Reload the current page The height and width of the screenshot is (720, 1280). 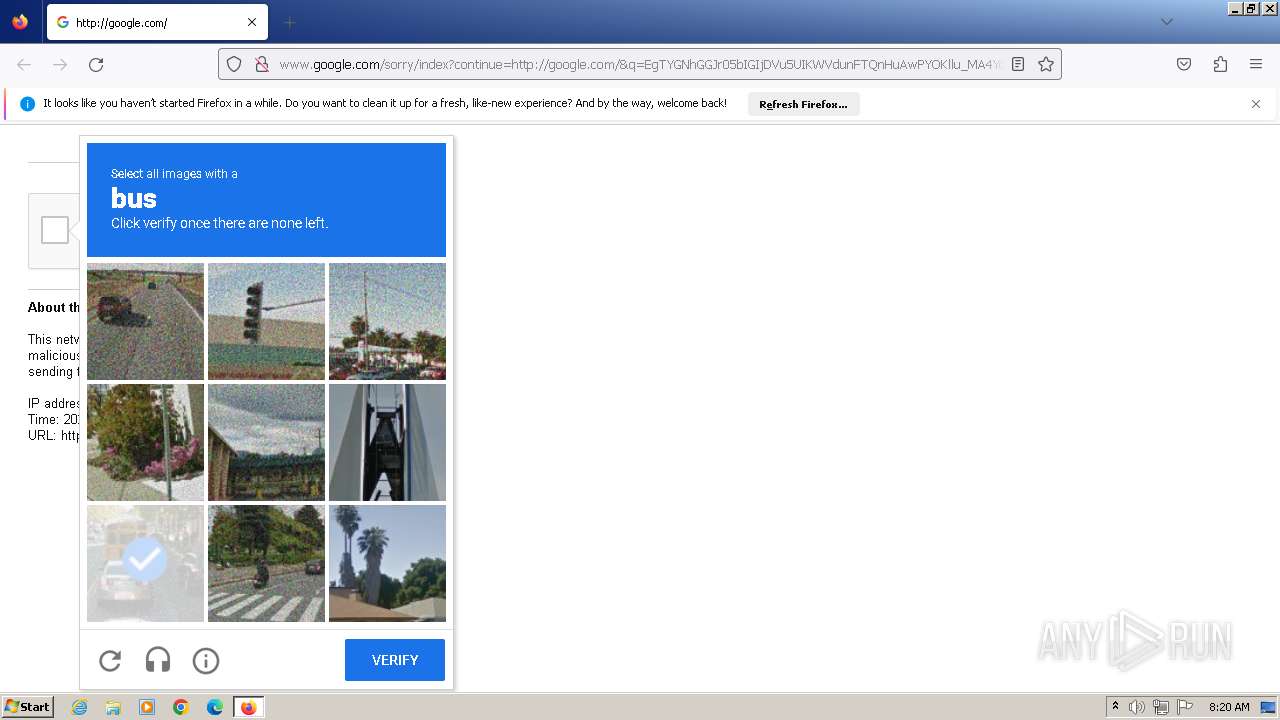tap(96, 64)
